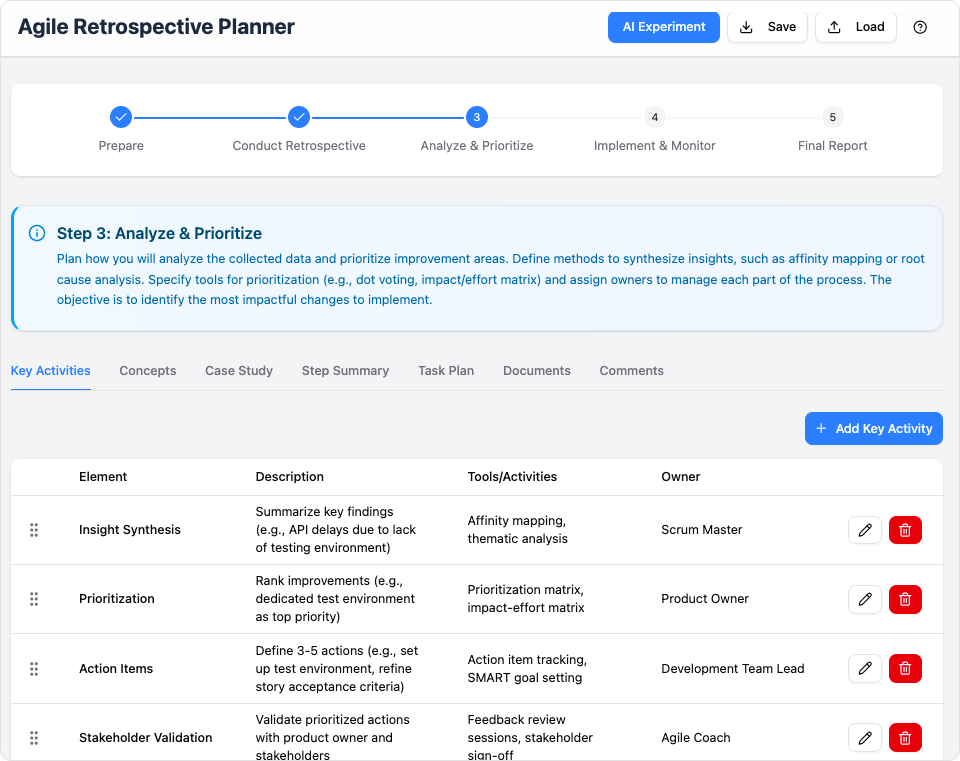Switch to the Key Activities tab
This screenshot has height=761, width=960.
(x=51, y=371)
